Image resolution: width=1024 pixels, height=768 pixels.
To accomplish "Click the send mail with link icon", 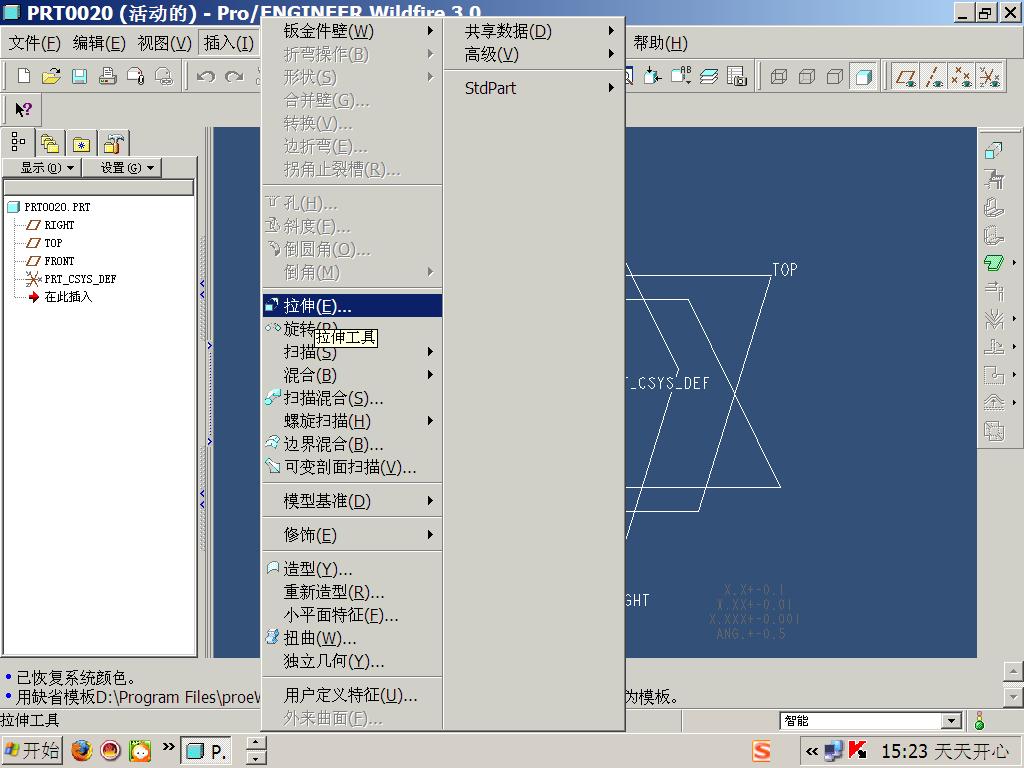I will click(163, 76).
